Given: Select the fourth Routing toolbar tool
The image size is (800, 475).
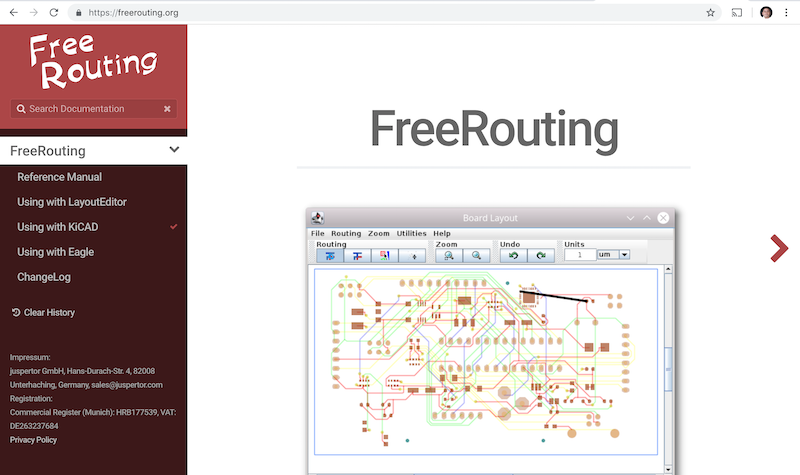Looking at the screenshot, I should [x=412, y=256].
